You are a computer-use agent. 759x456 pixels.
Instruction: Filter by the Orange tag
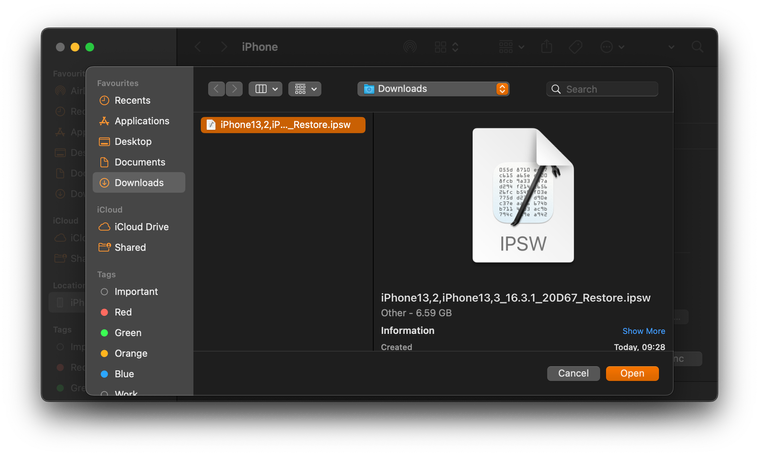coord(130,353)
